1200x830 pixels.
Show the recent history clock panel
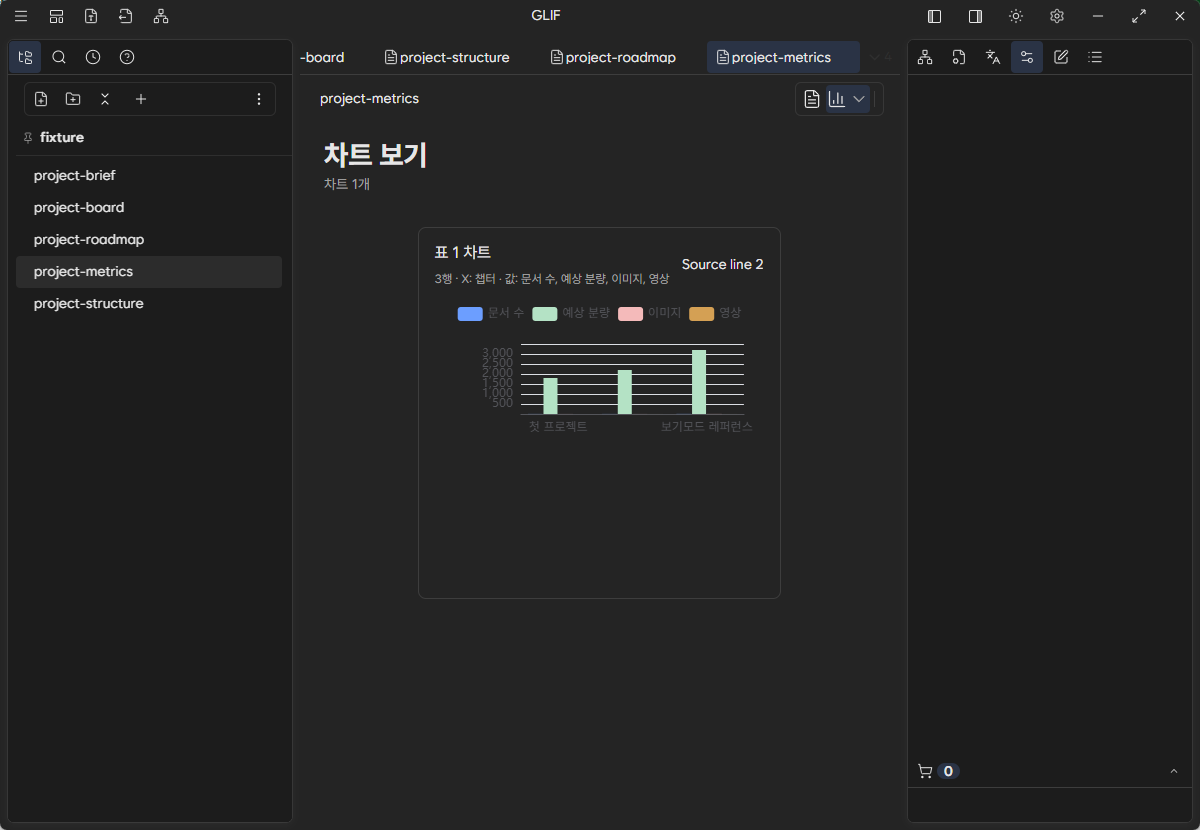(93, 57)
